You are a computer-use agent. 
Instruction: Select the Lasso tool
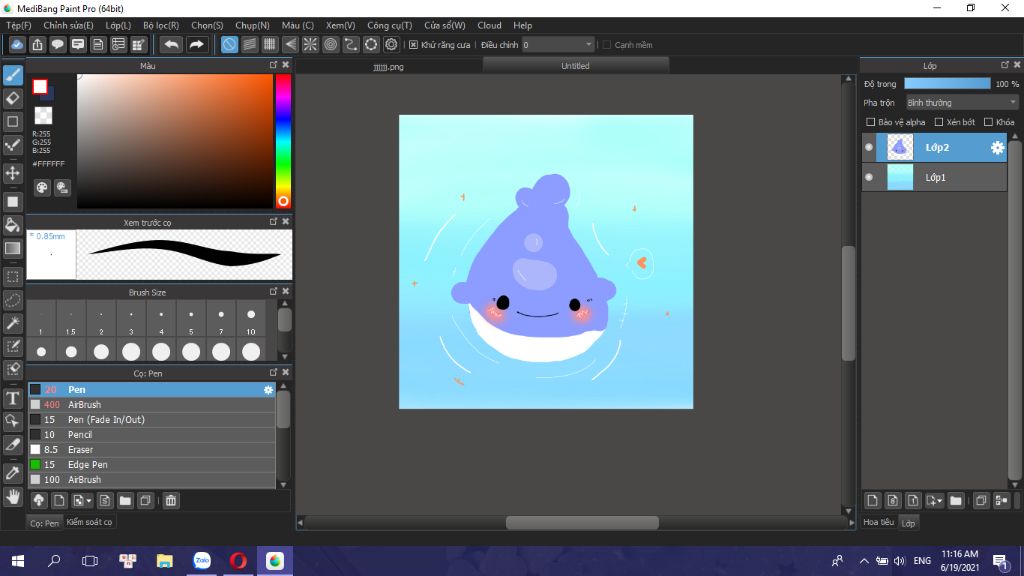(13, 300)
